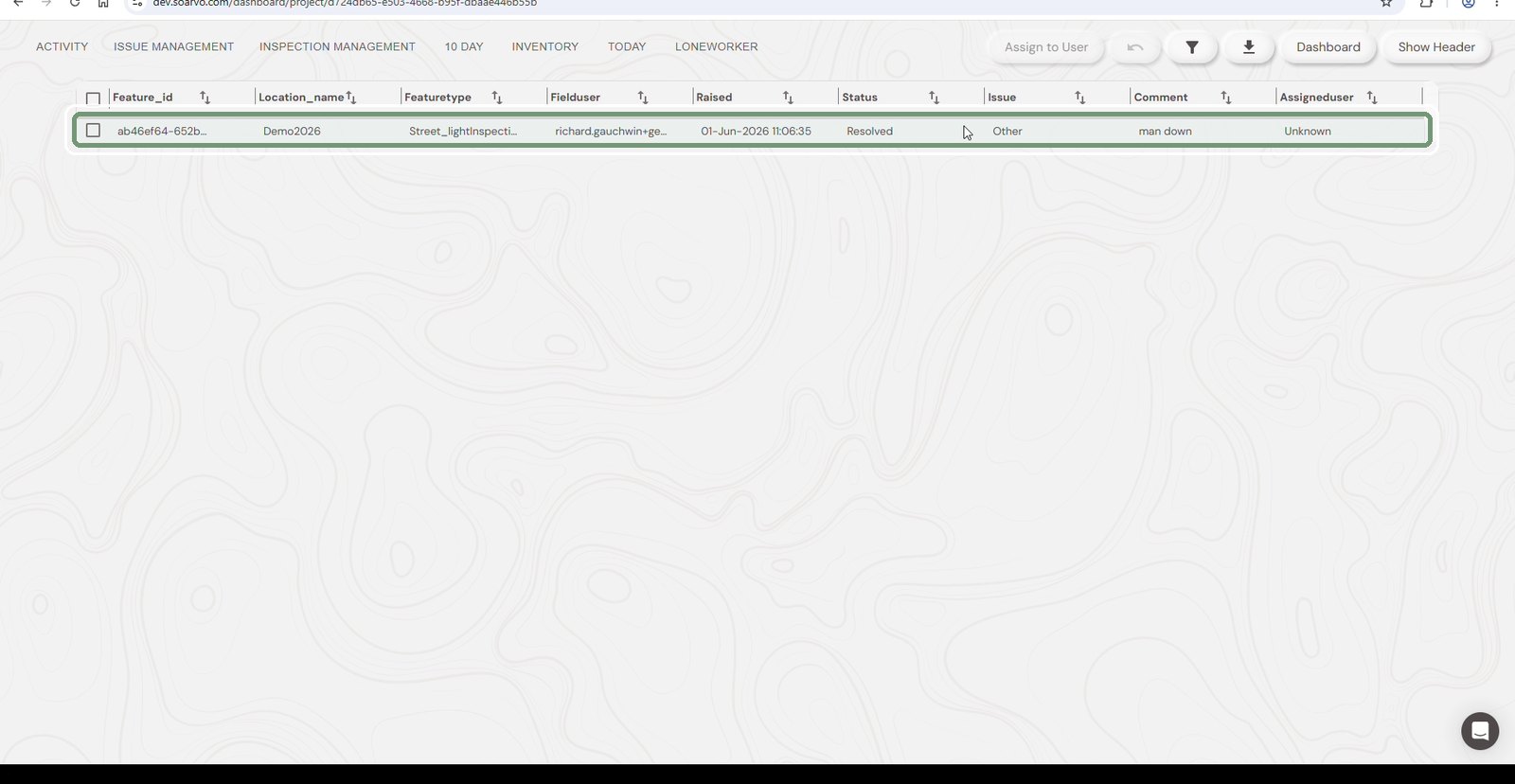
Task: Sort table by Feature_id column
Action: point(205,98)
